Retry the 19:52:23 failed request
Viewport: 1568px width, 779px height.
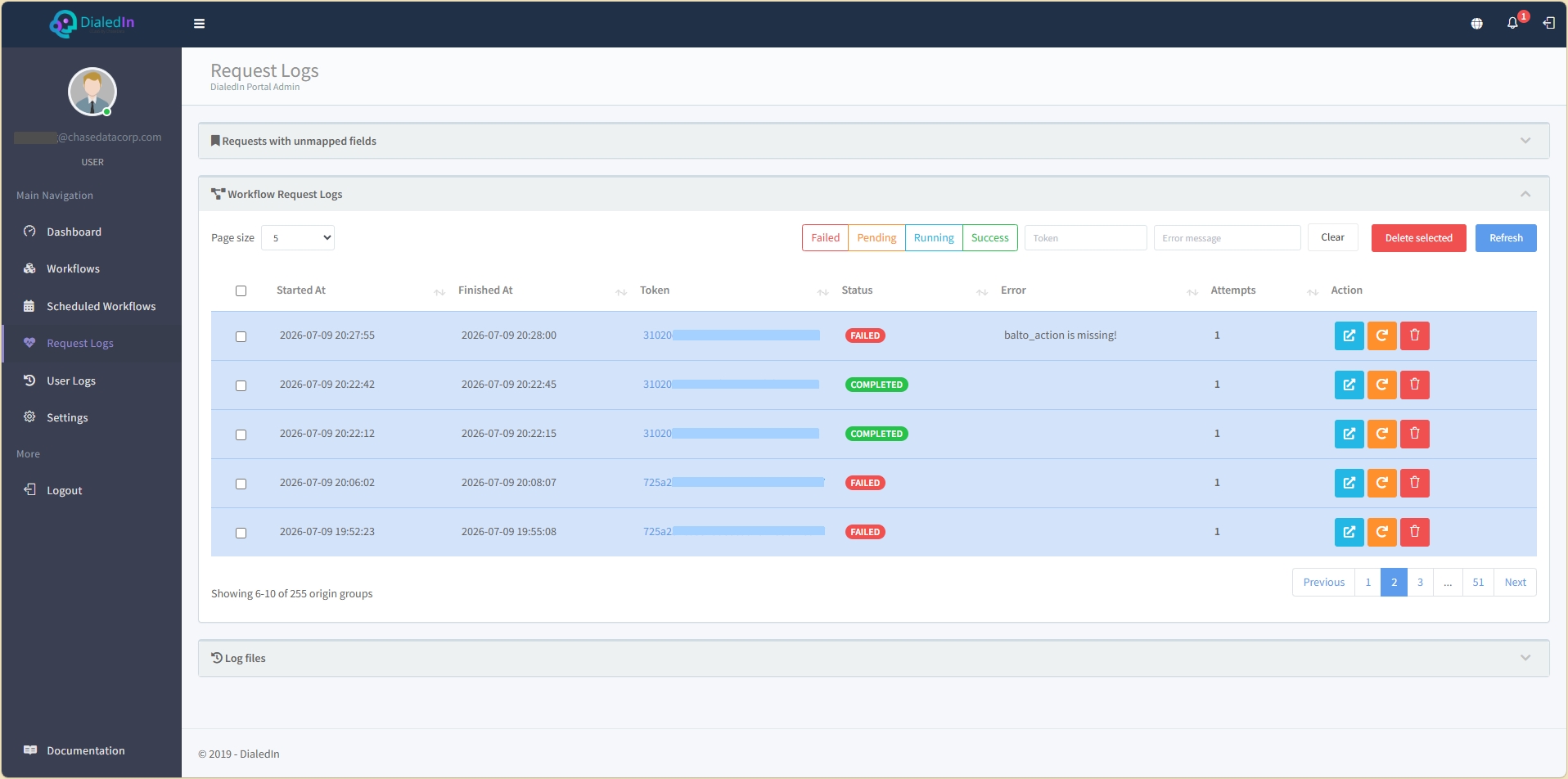(1381, 532)
